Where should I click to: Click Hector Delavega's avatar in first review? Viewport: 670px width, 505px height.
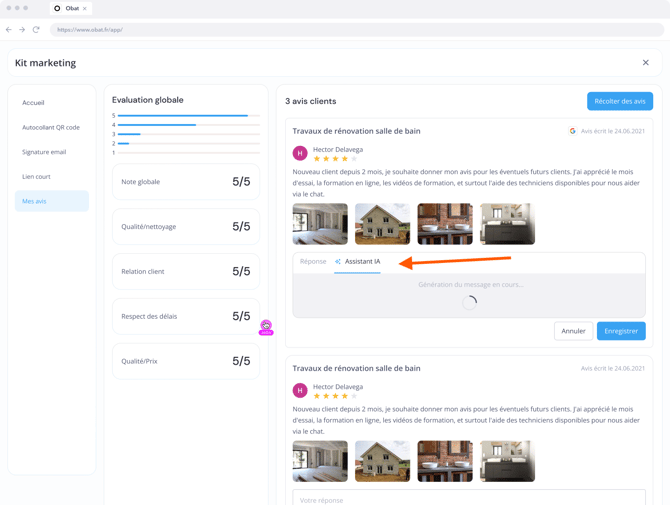300,153
